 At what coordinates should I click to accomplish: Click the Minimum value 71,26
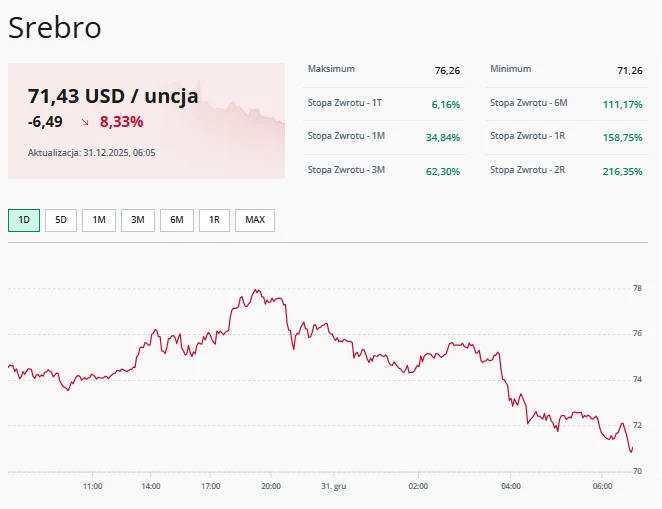click(630, 71)
